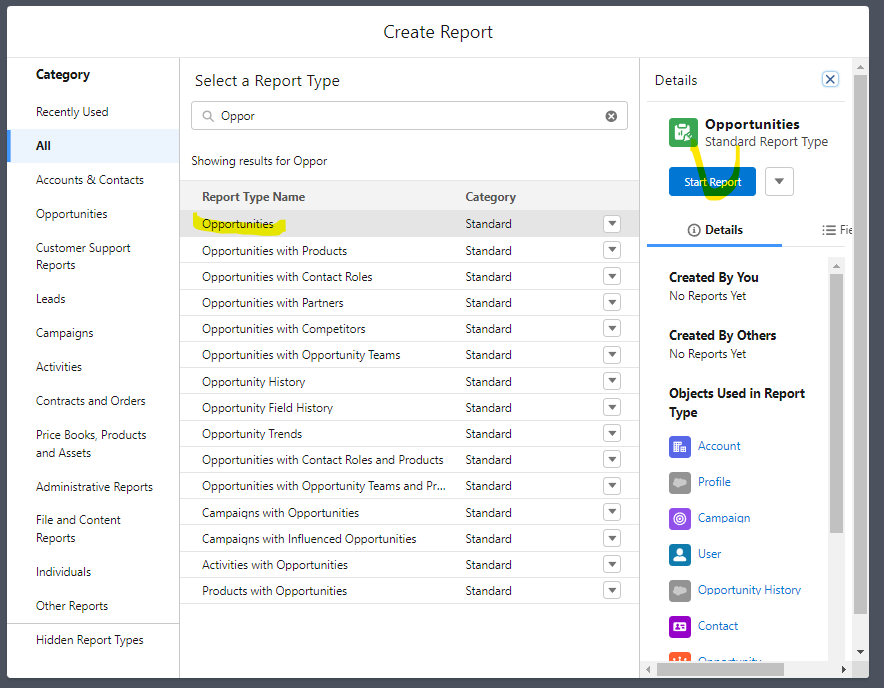This screenshot has height=688, width=884.
Task: Click the Campaign object icon
Action: (x=680, y=518)
